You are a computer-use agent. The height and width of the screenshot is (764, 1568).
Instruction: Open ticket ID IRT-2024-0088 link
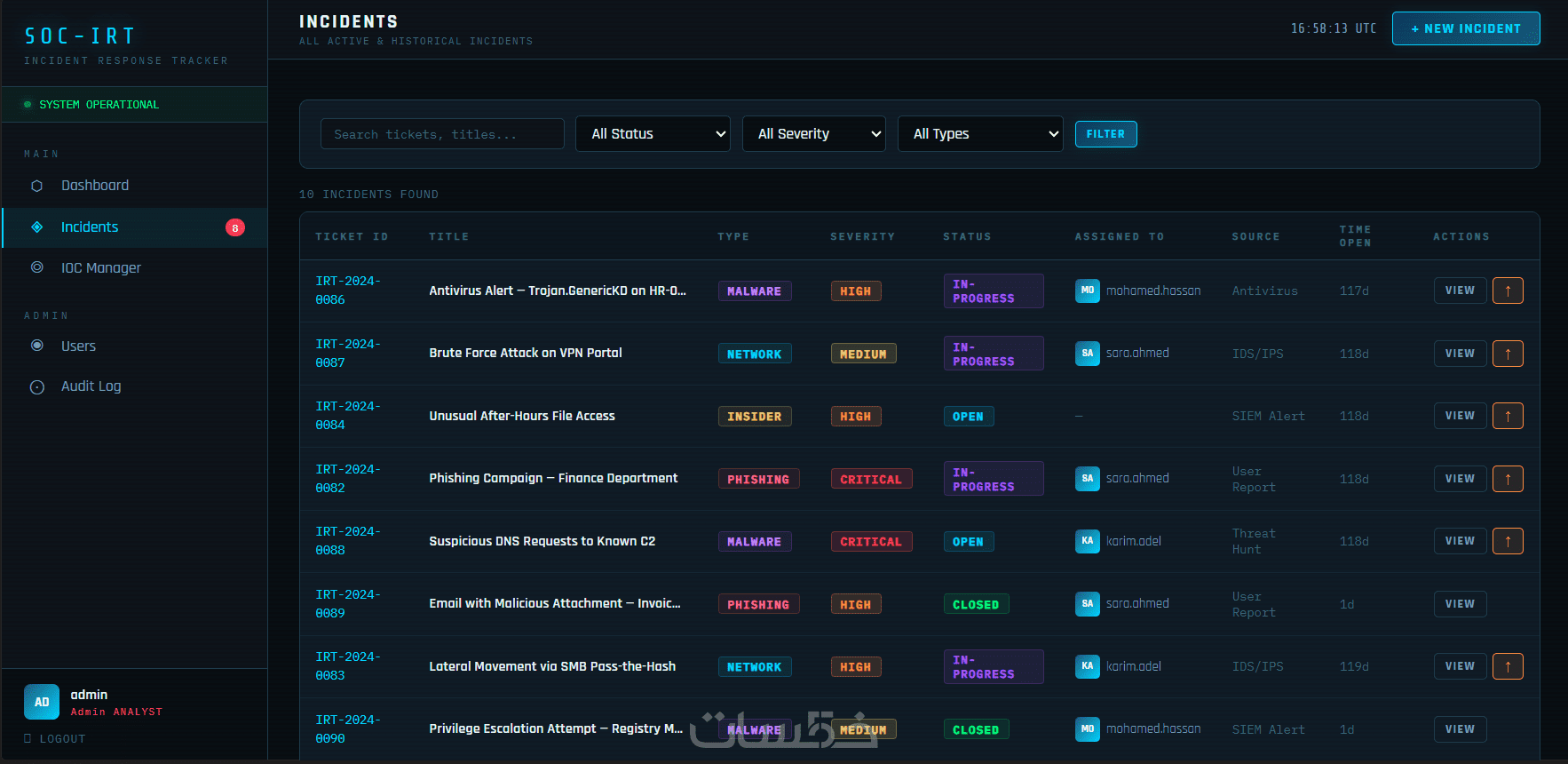coord(348,541)
